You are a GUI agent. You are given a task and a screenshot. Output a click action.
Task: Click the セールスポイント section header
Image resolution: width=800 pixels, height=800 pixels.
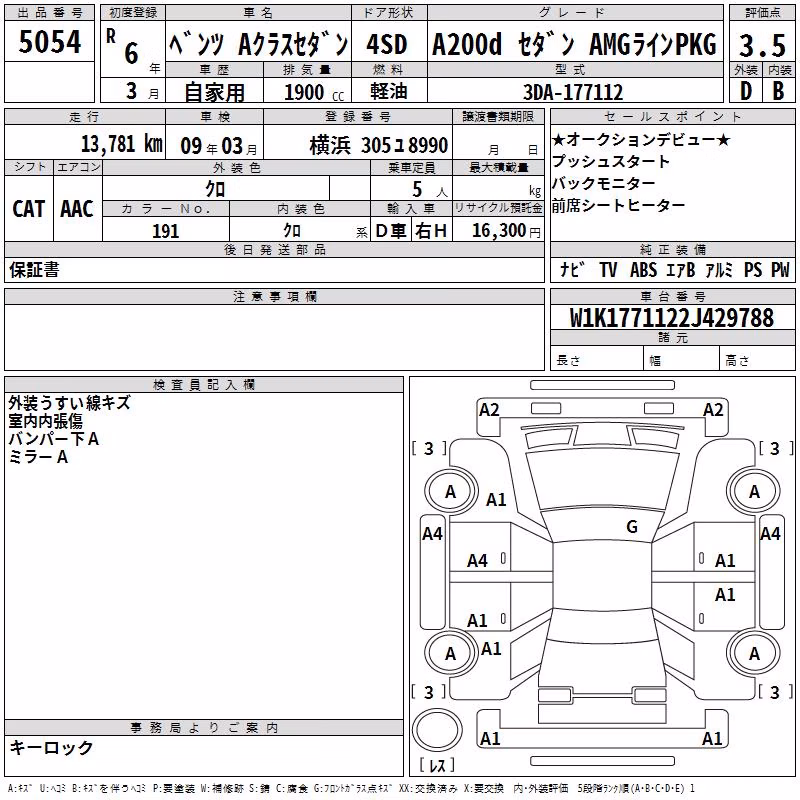tap(672, 117)
